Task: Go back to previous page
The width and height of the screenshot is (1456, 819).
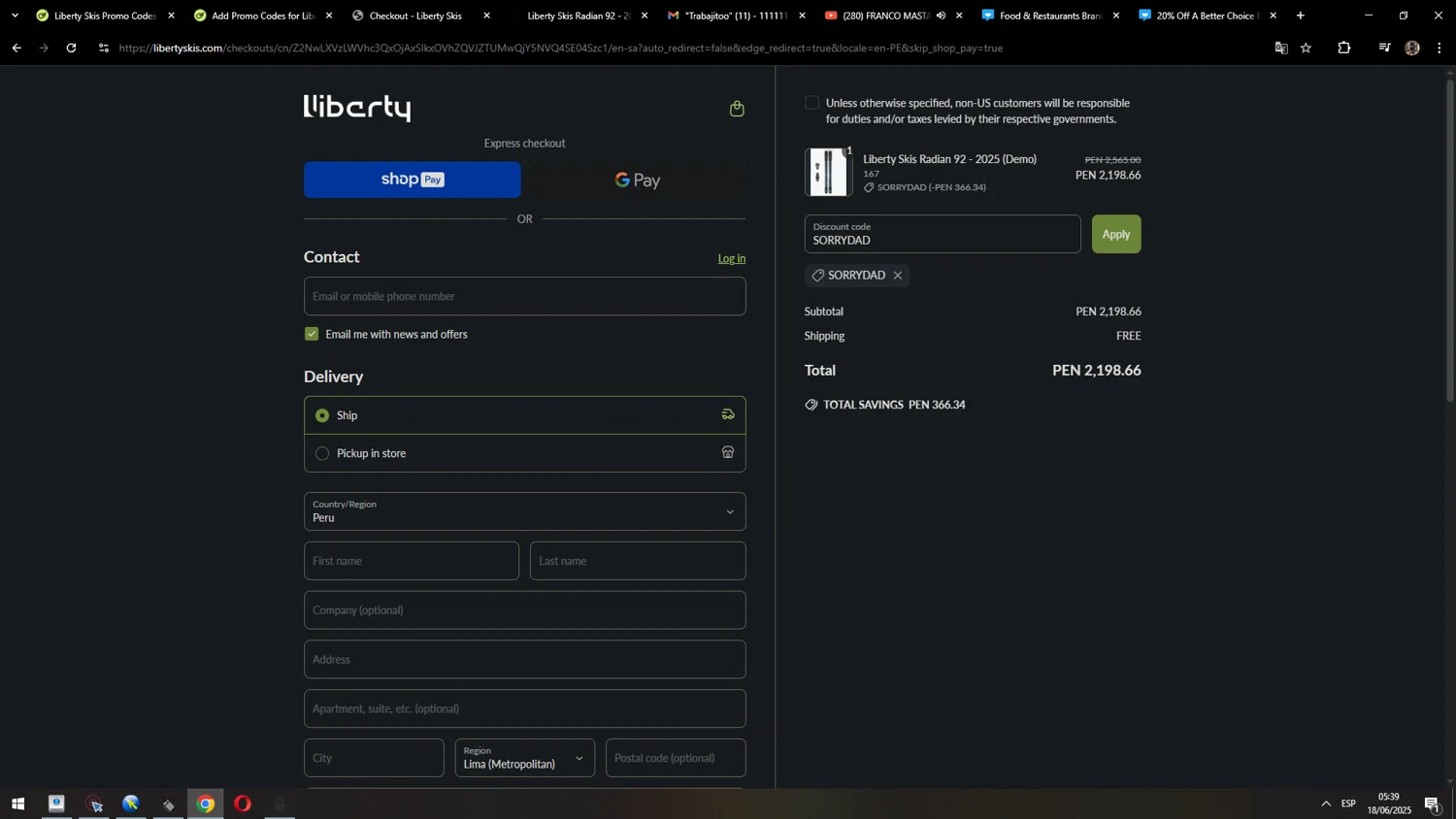Action: pyautogui.click(x=17, y=48)
